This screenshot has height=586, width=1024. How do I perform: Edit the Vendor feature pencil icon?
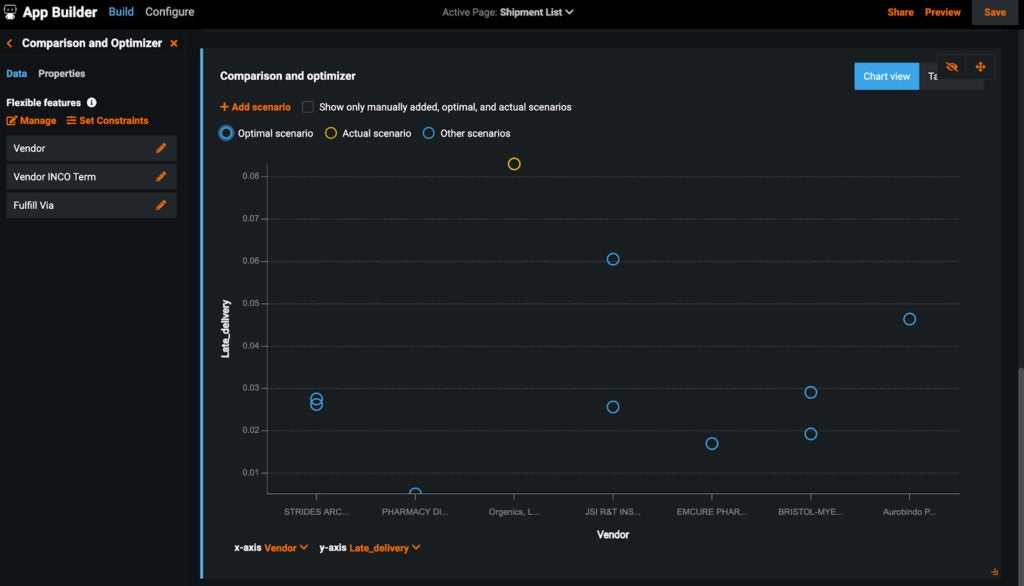click(161, 148)
